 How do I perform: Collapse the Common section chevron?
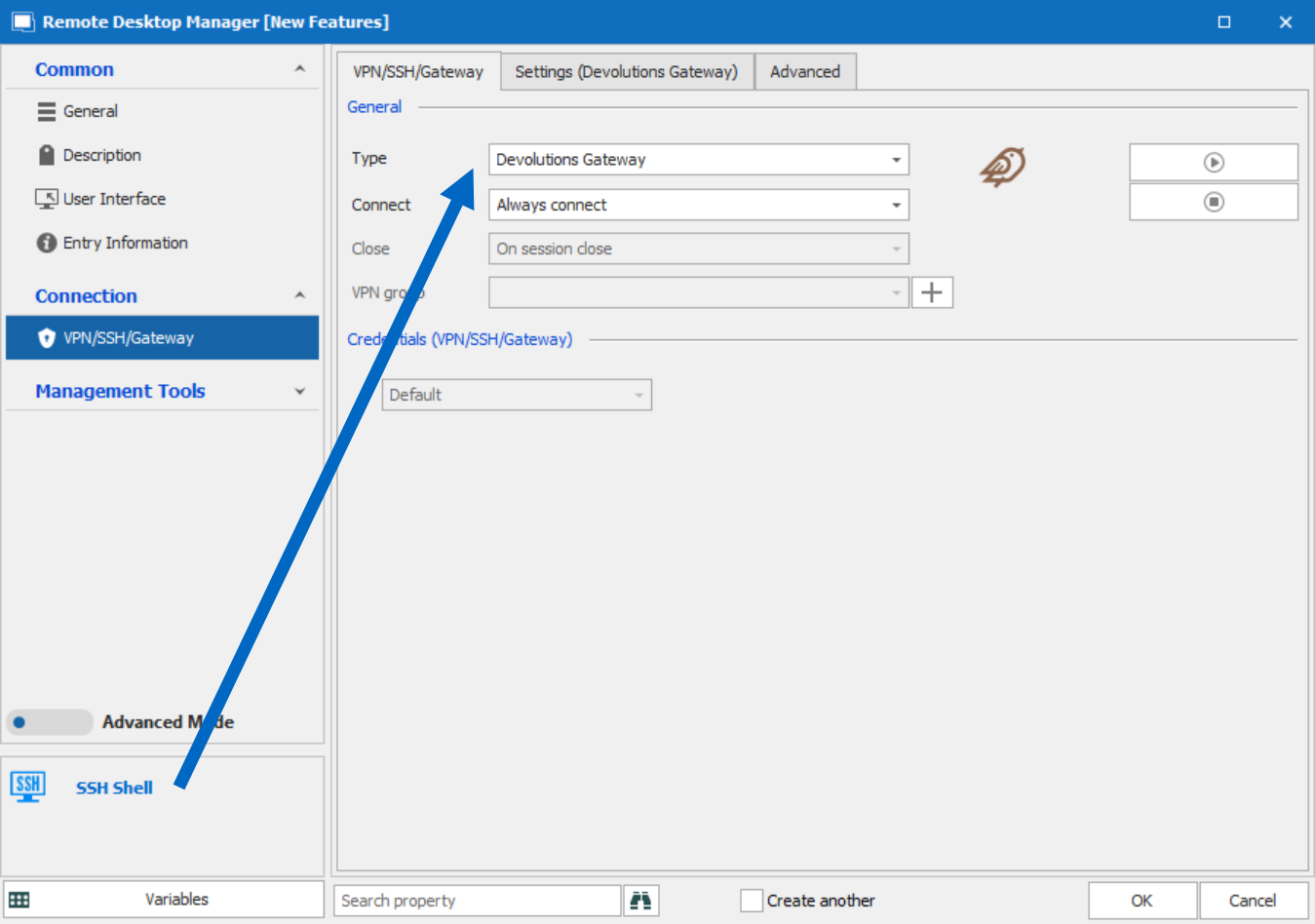[x=299, y=68]
